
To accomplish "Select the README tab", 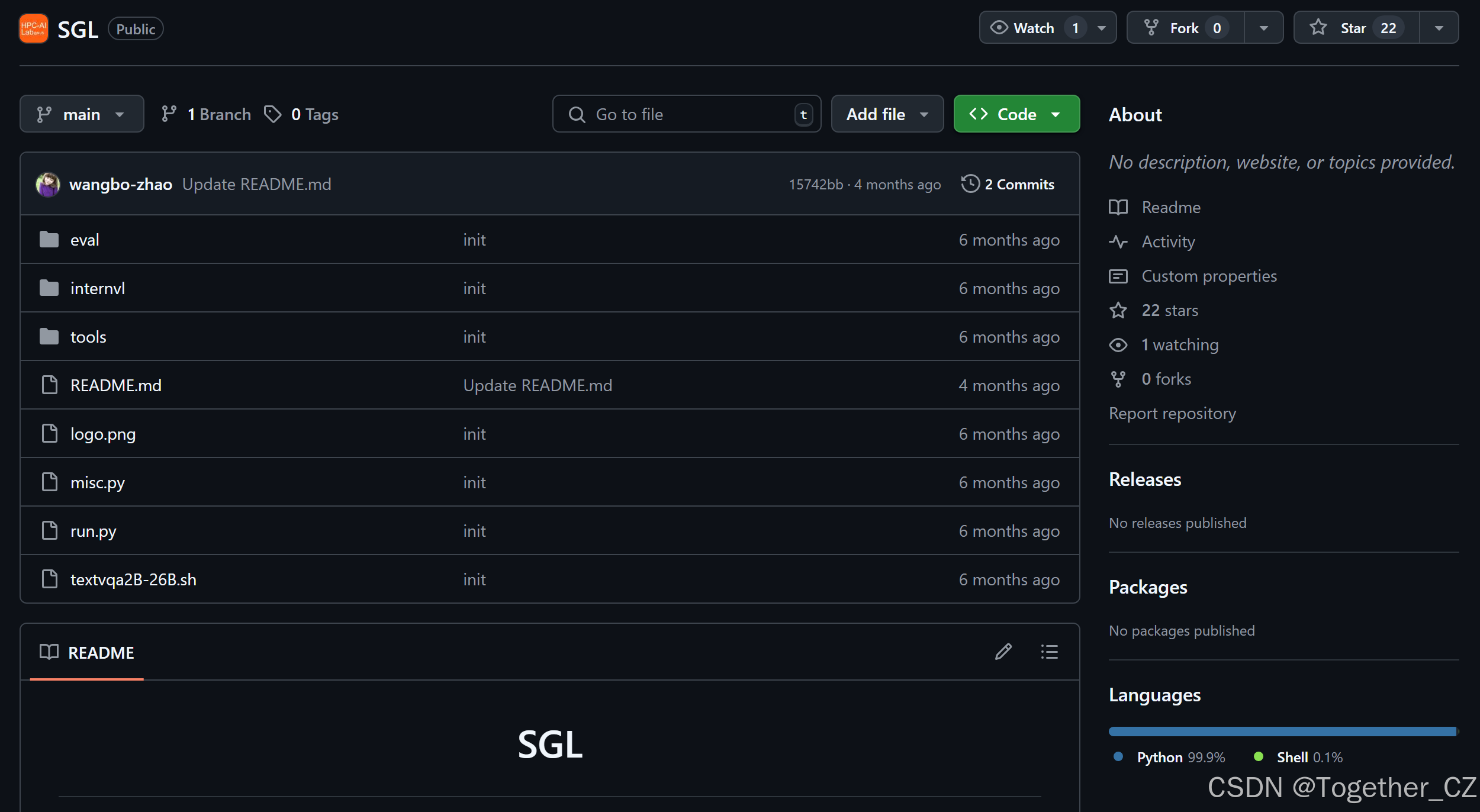I will (87, 652).
